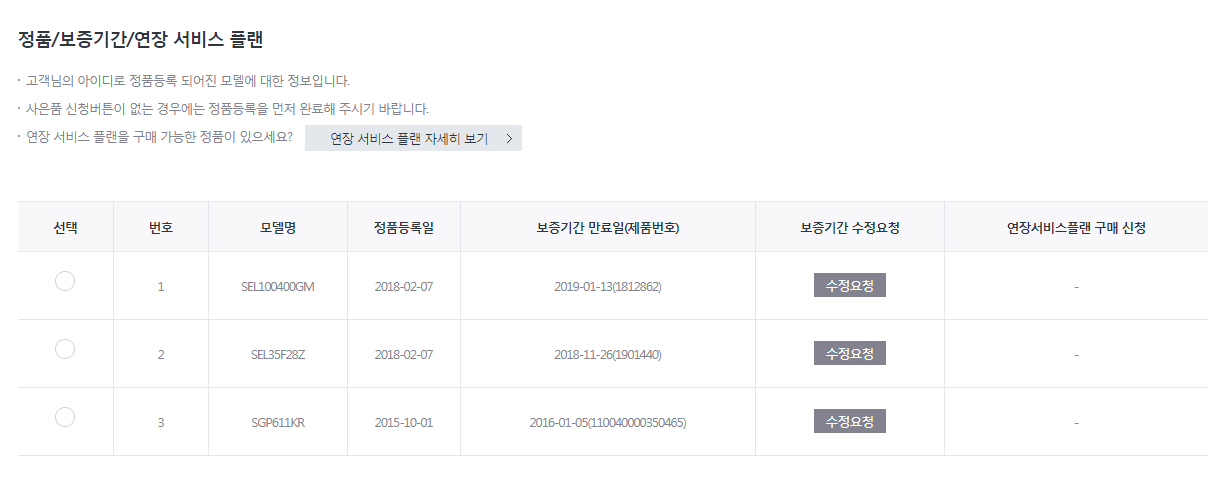Click model name SEL35F28Z
This screenshot has height=496, width=1228.
(x=278, y=354)
